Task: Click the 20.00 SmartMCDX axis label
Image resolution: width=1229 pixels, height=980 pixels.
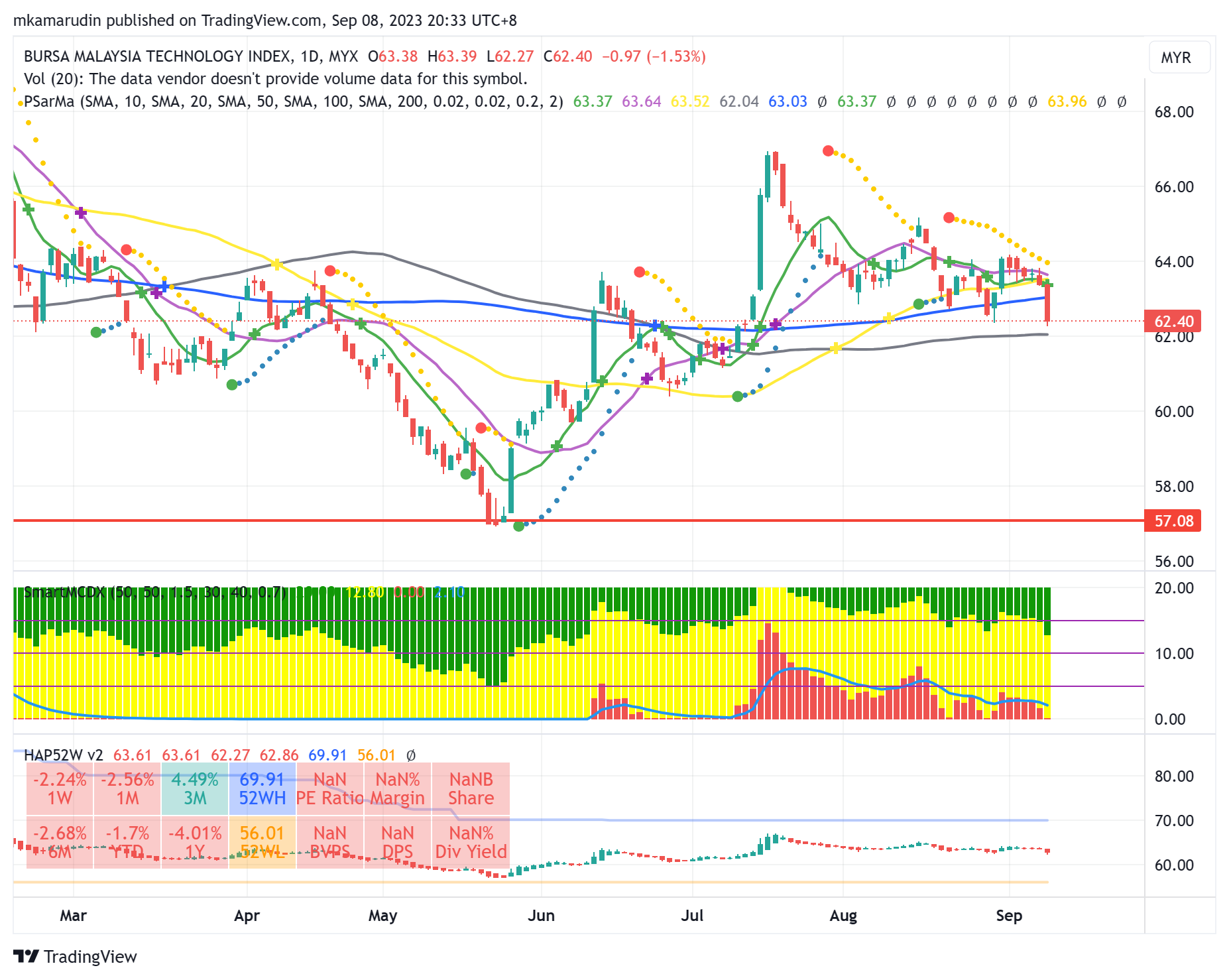Action: (1174, 588)
